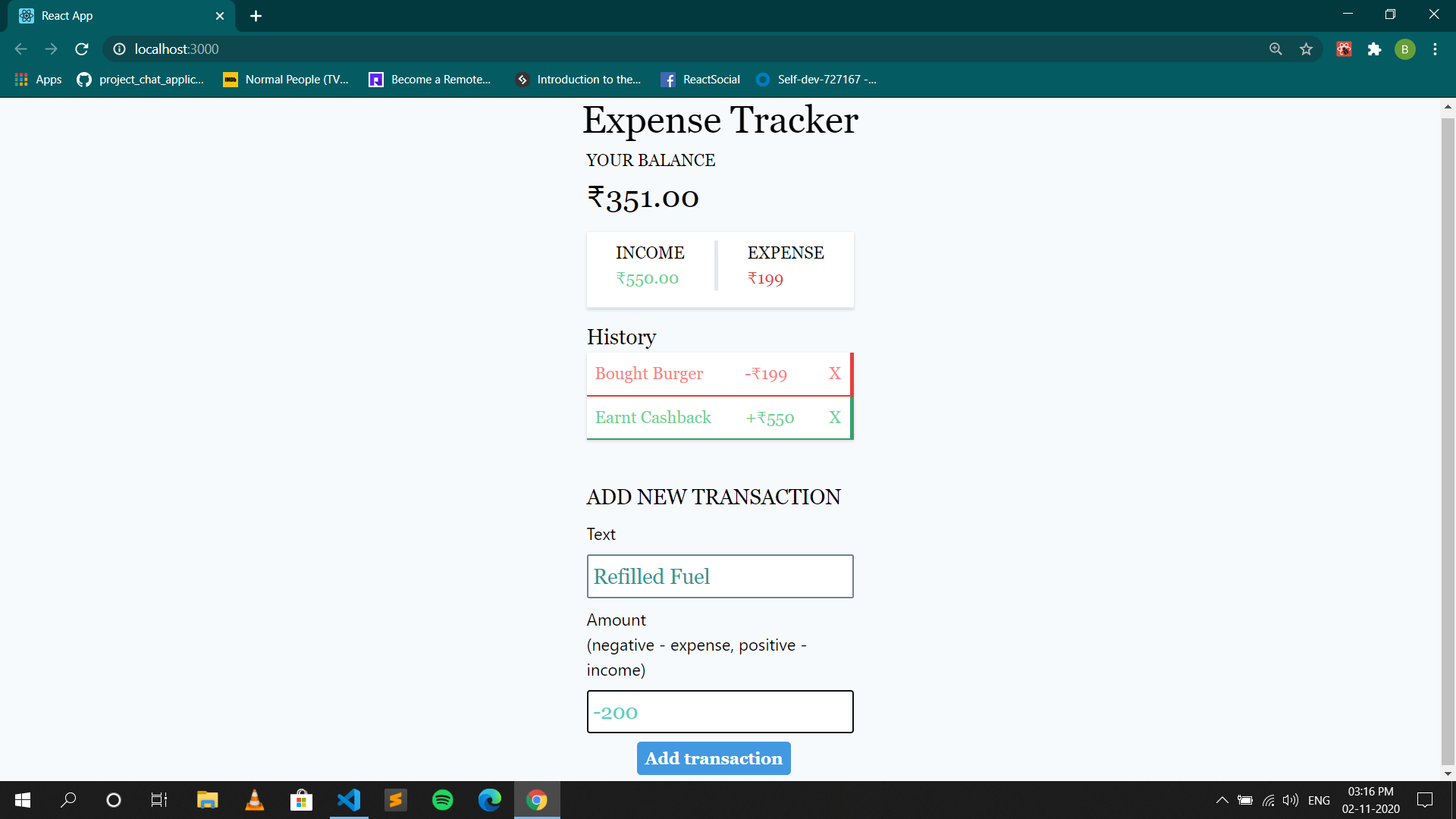The height and width of the screenshot is (819, 1456).
Task: Open a new browser tab
Action: (256, 15)
